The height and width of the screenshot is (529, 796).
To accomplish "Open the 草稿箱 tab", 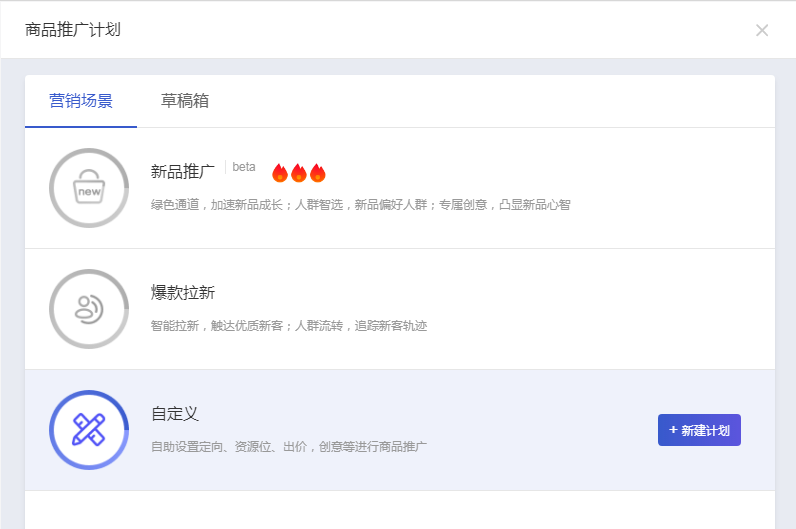I will (185, 101).
